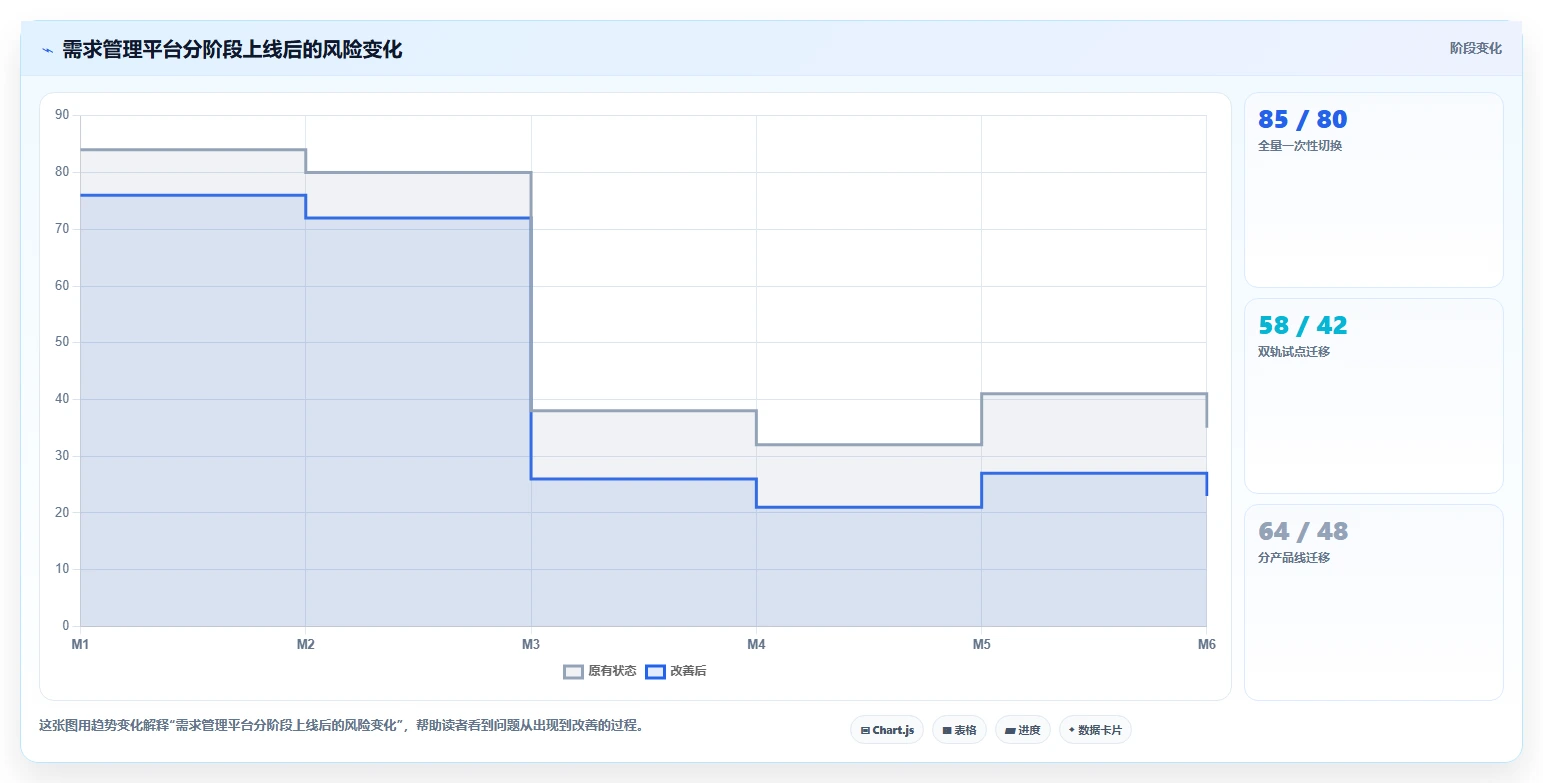Click the 原有状态 legend label
This screenshot has width=1543, height=783.
click(612, 672)
